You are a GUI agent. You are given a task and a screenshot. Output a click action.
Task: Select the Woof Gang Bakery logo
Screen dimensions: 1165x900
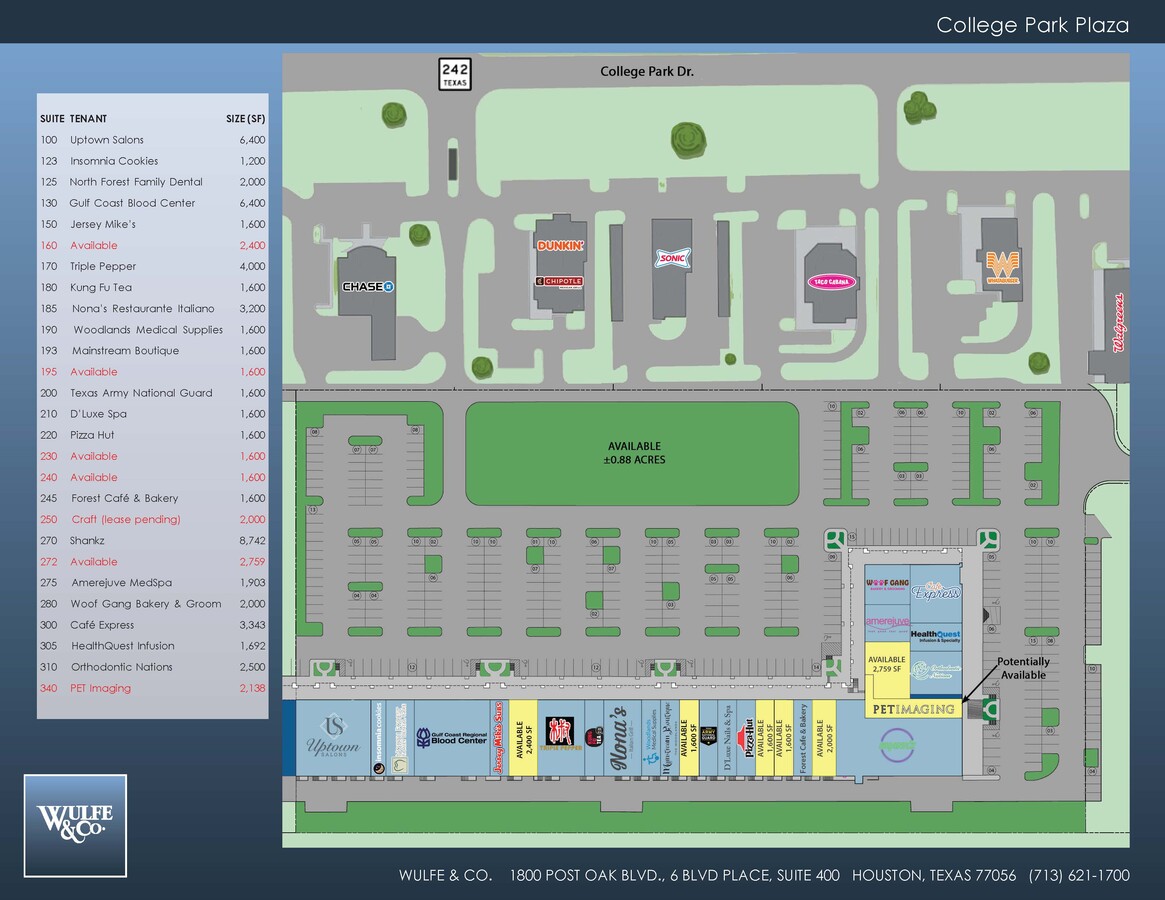tap(887, 586)
